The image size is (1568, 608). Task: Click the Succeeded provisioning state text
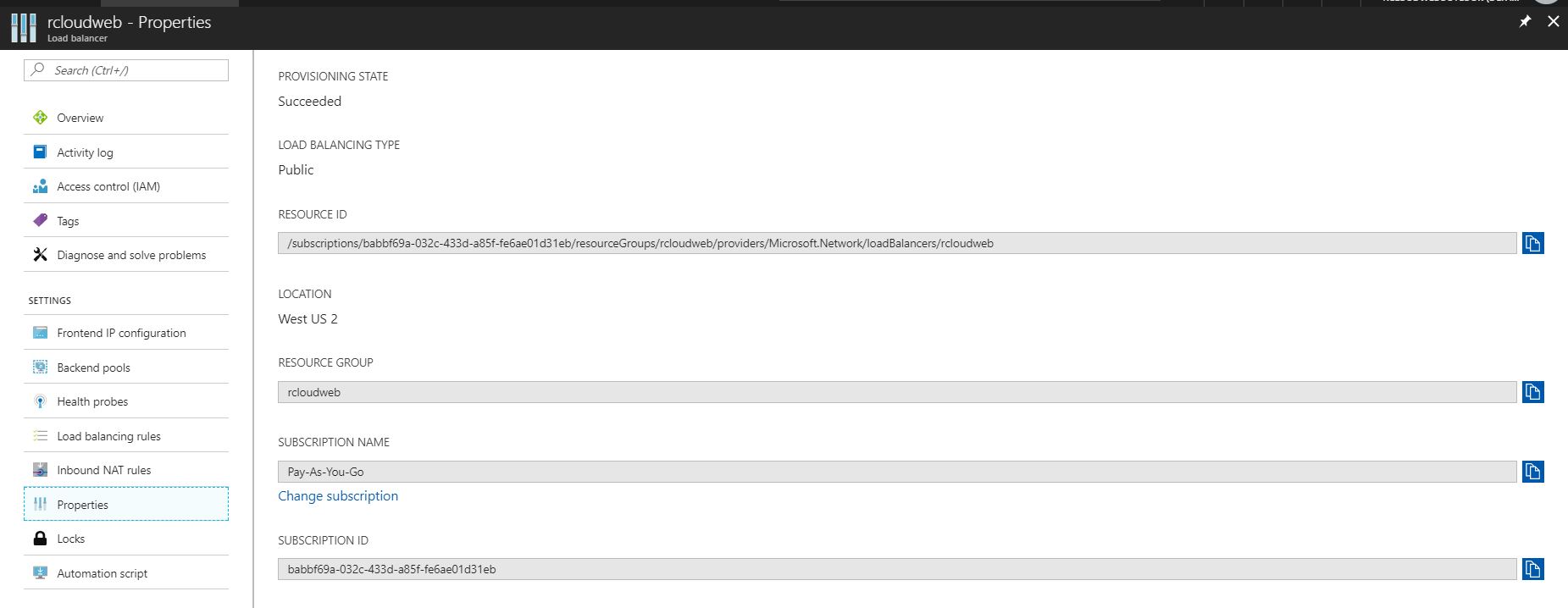point(309,101)
